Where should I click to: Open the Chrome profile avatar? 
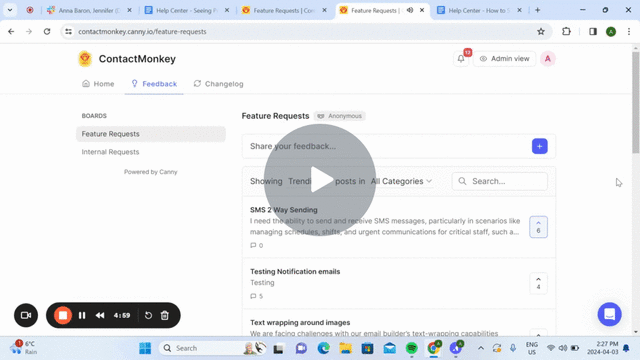point(611,31)
